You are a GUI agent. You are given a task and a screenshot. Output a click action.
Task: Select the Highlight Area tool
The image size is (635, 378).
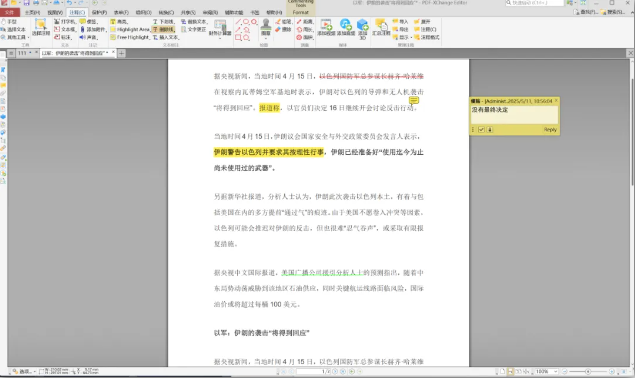click(x=130, y=30)
